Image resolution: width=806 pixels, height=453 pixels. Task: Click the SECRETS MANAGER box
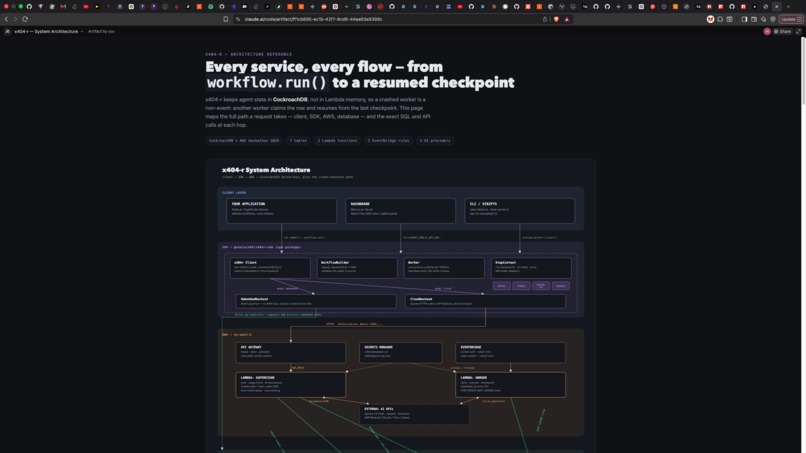tap(400, 353)
